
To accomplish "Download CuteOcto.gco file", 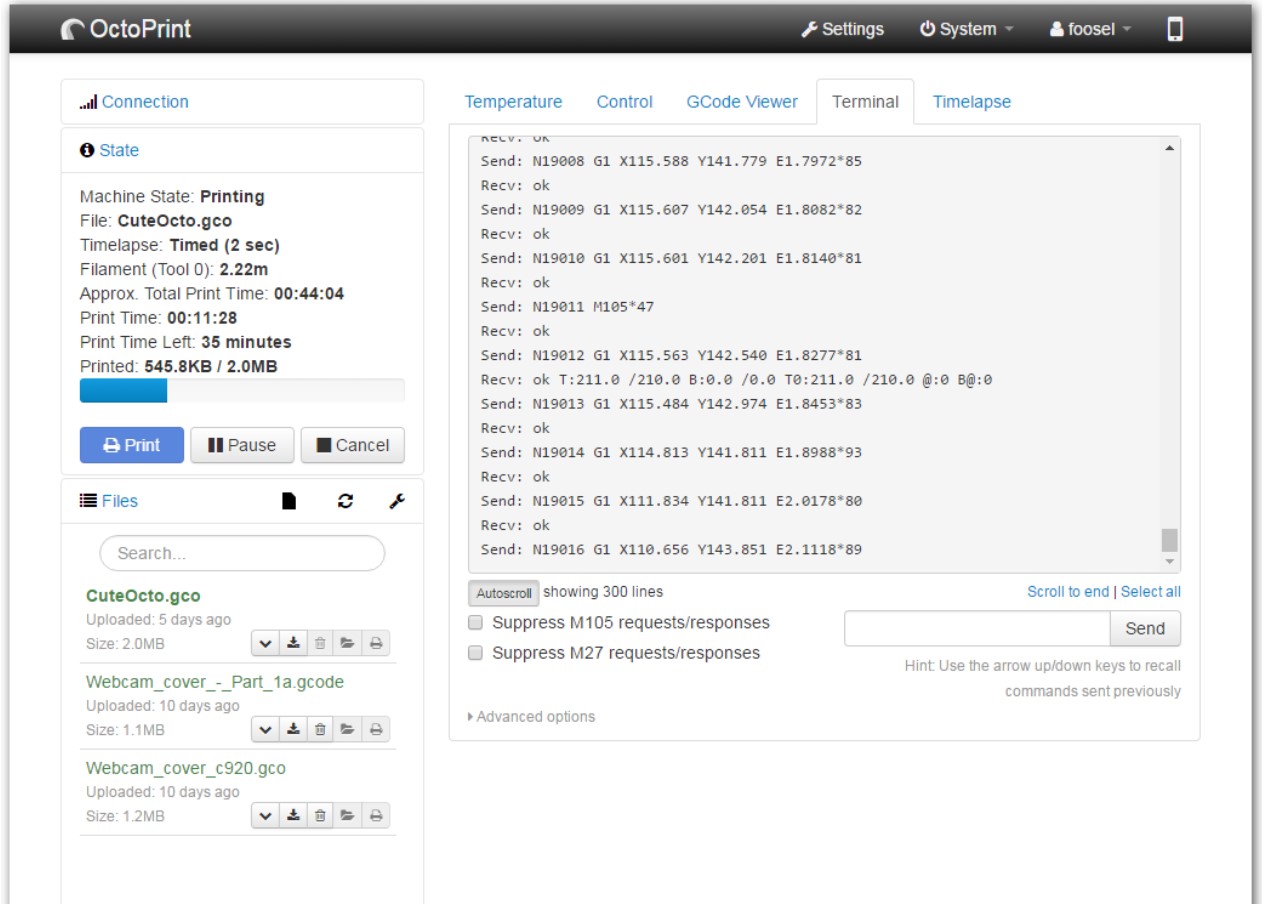I will point(293,644).
